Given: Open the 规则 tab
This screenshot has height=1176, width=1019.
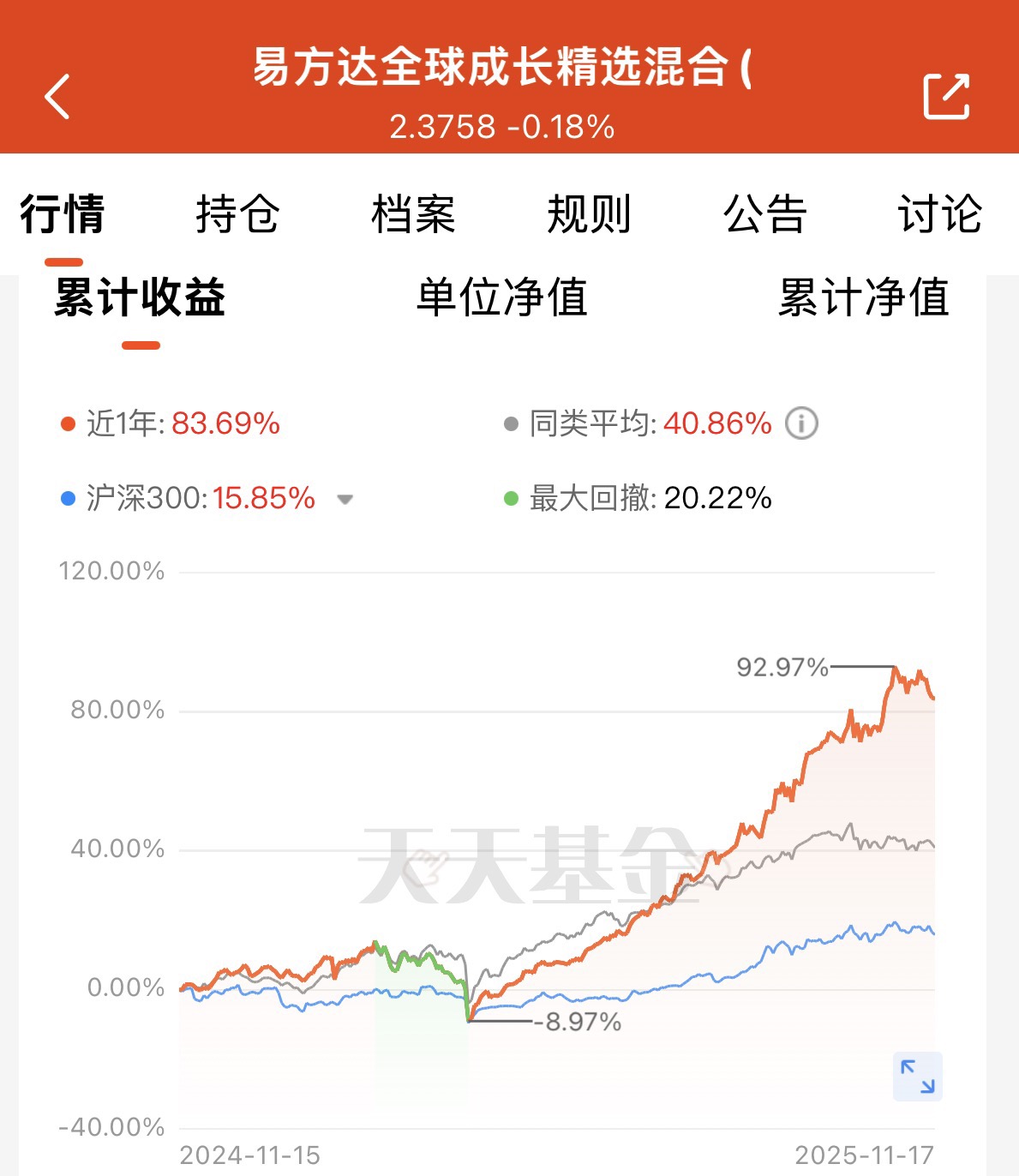Looking at the screenshot, I should tap(589, 214).
